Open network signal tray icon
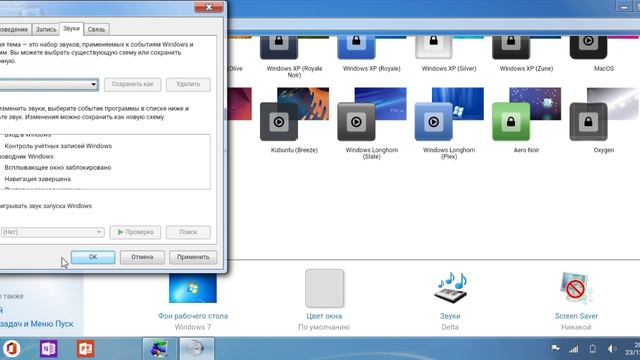Viewport: 640px width, 360px height. click(x=574, y=349)
